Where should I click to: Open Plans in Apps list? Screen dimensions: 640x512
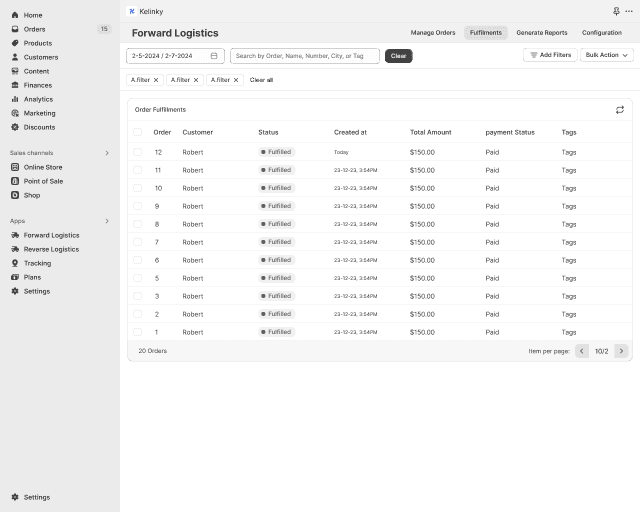coord(32,277)
